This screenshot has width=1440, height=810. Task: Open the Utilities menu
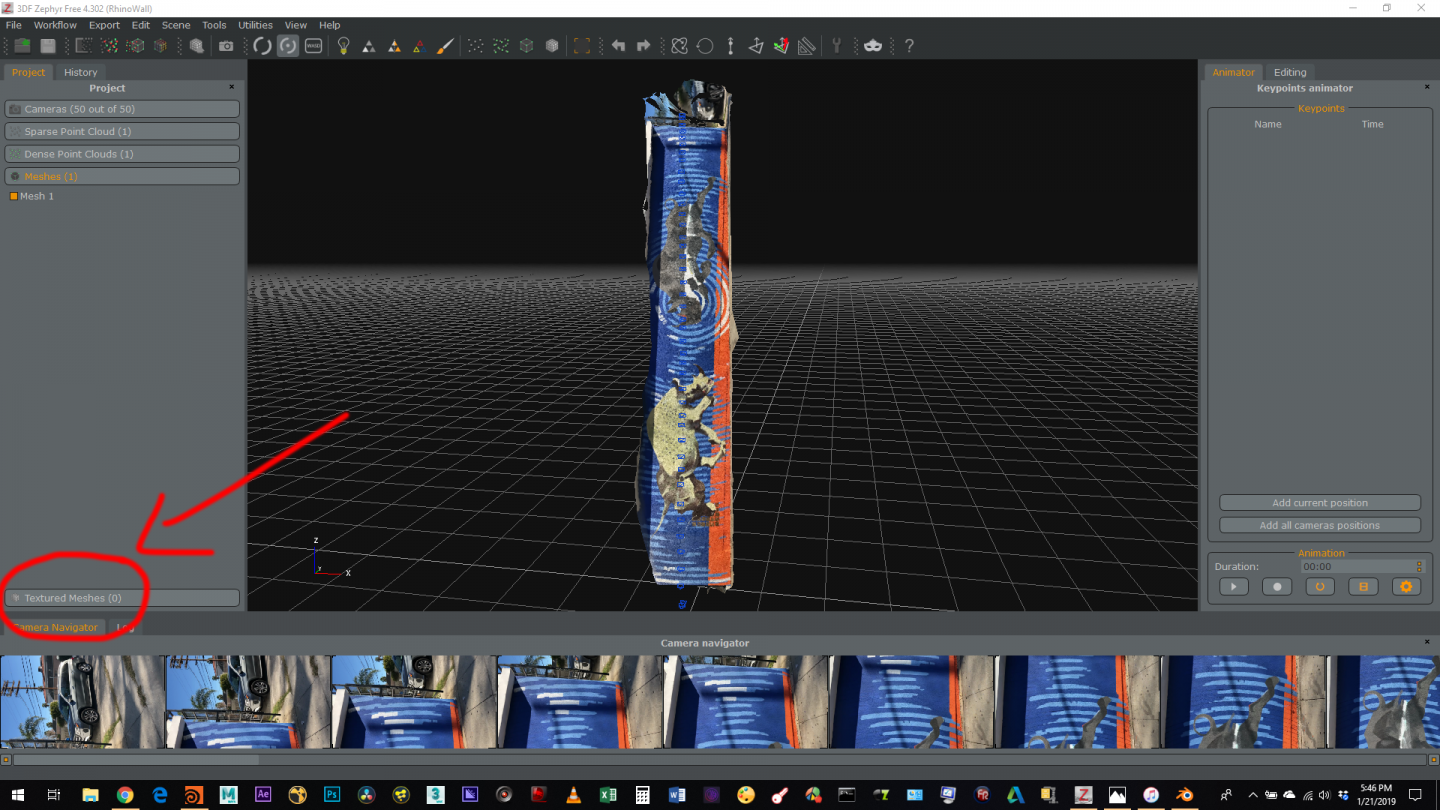click(x=255, y=25)
